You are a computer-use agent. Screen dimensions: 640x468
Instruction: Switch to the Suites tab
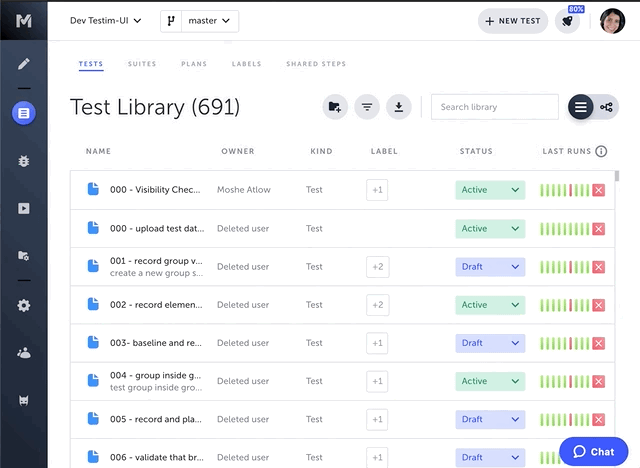pos(142,64)
